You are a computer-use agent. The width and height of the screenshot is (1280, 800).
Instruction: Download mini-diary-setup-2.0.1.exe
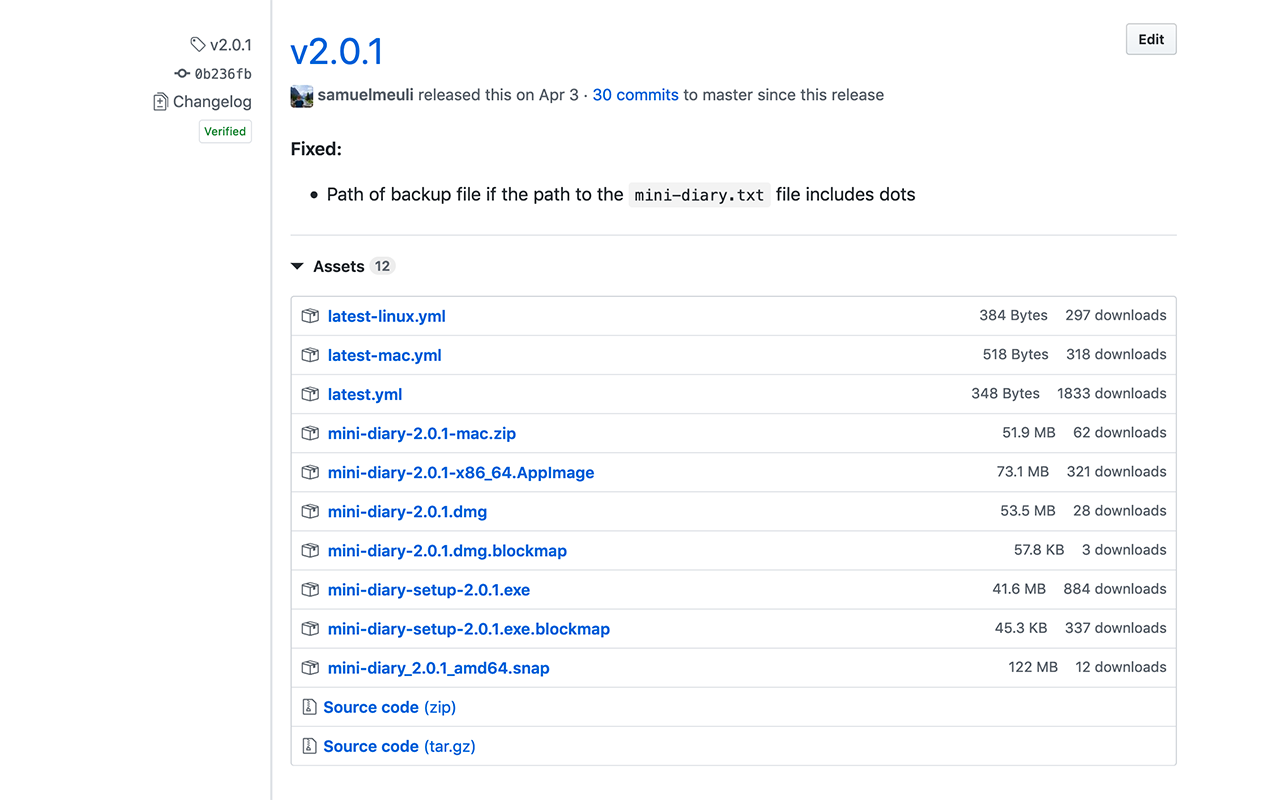tap(429, 589)
